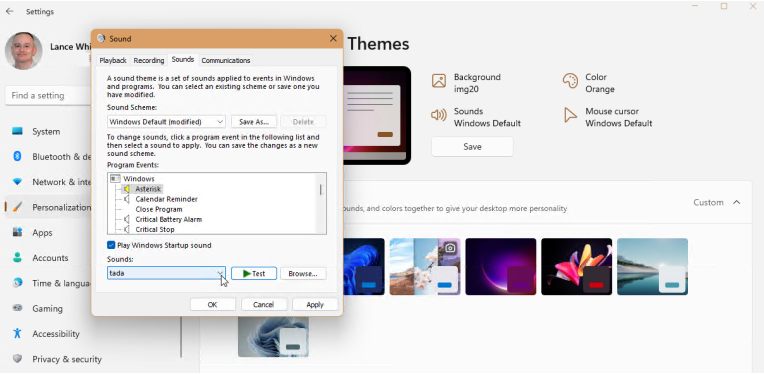Select Asterisk program event
The height and width of the screenshot is (374, 764).
[x=148, y=189]
